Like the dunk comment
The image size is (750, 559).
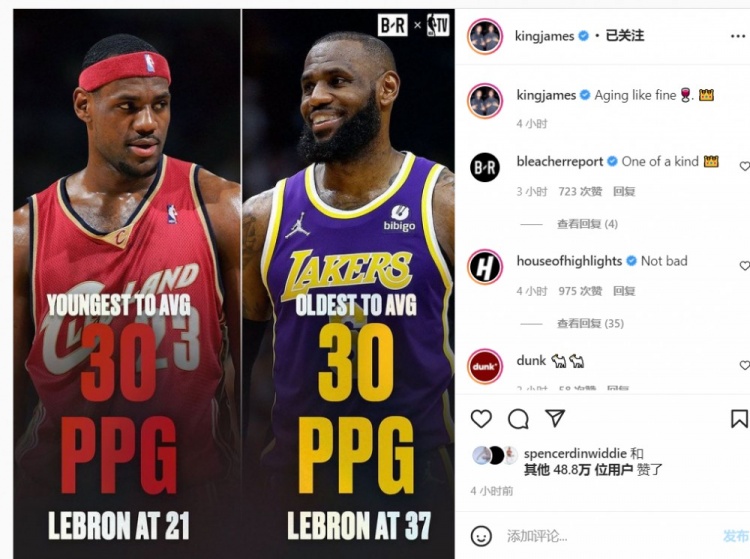point(745,365)
